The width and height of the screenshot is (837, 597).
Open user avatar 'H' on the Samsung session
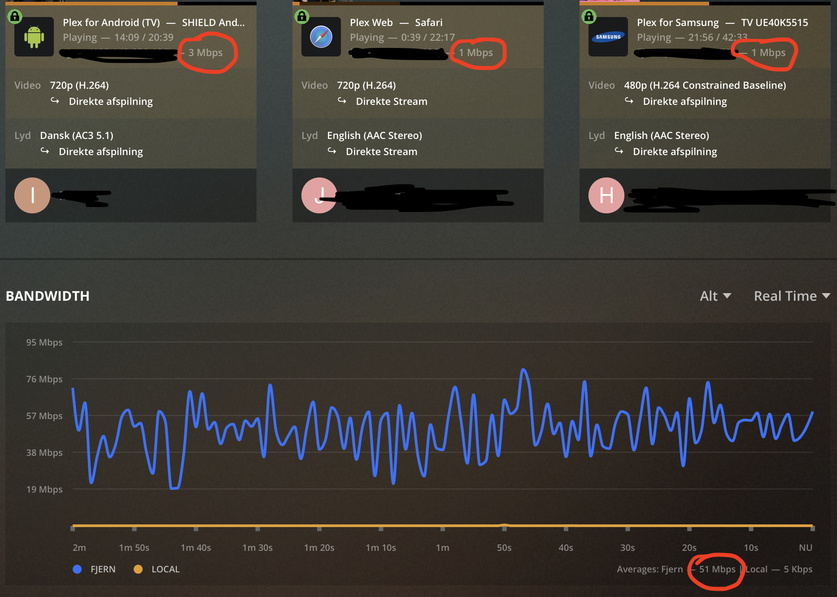click(x=606, y=195)
